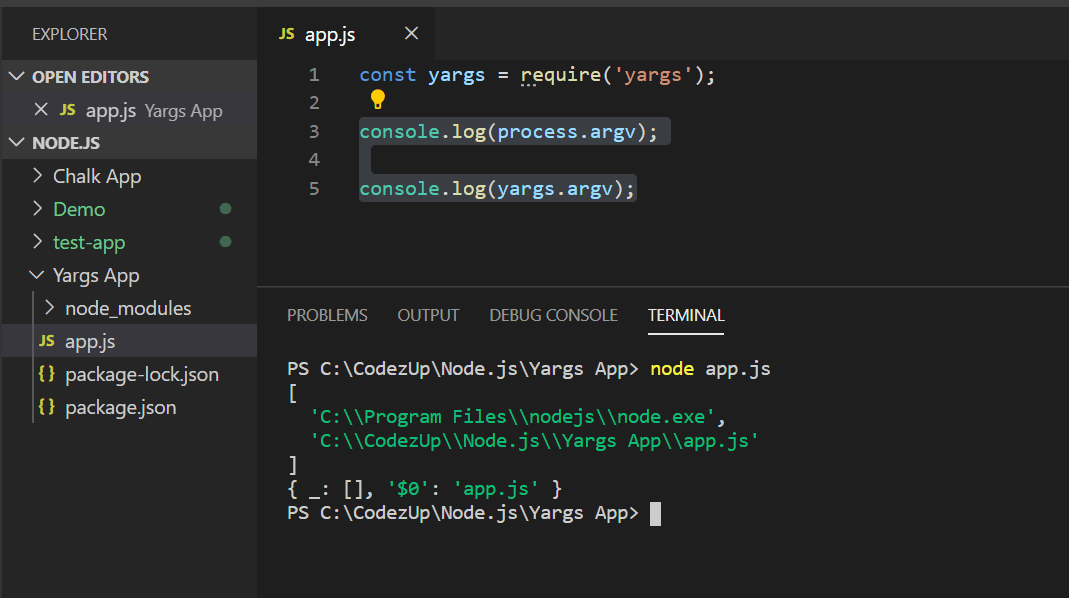Collapse the OPEN EDITORS section
Screen dimensions: 1069x598
(x=17, y=76)
